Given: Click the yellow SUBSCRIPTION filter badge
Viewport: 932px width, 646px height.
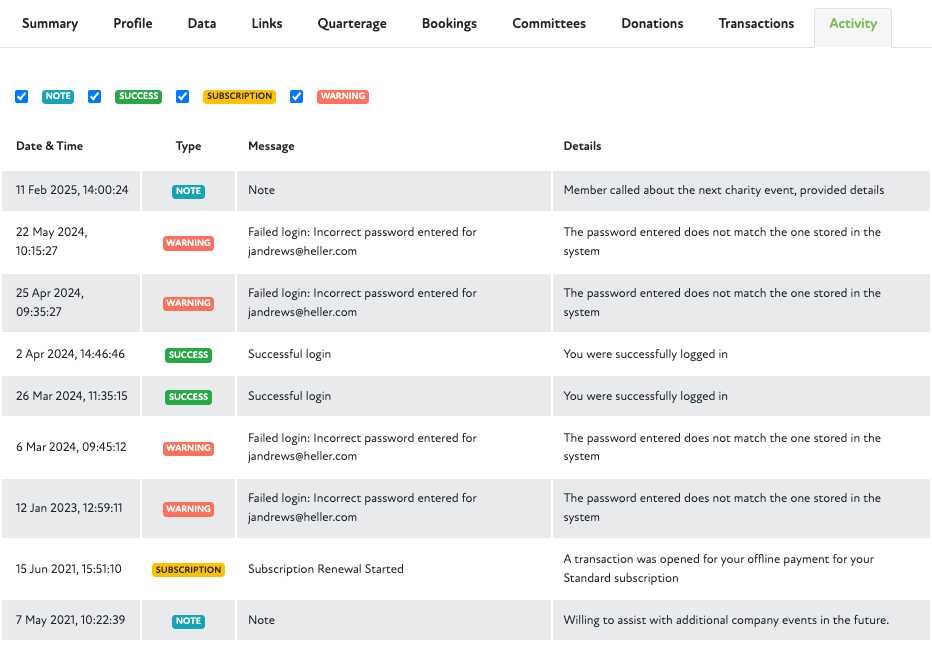Looking at the screenshot, I should (239, 97).
